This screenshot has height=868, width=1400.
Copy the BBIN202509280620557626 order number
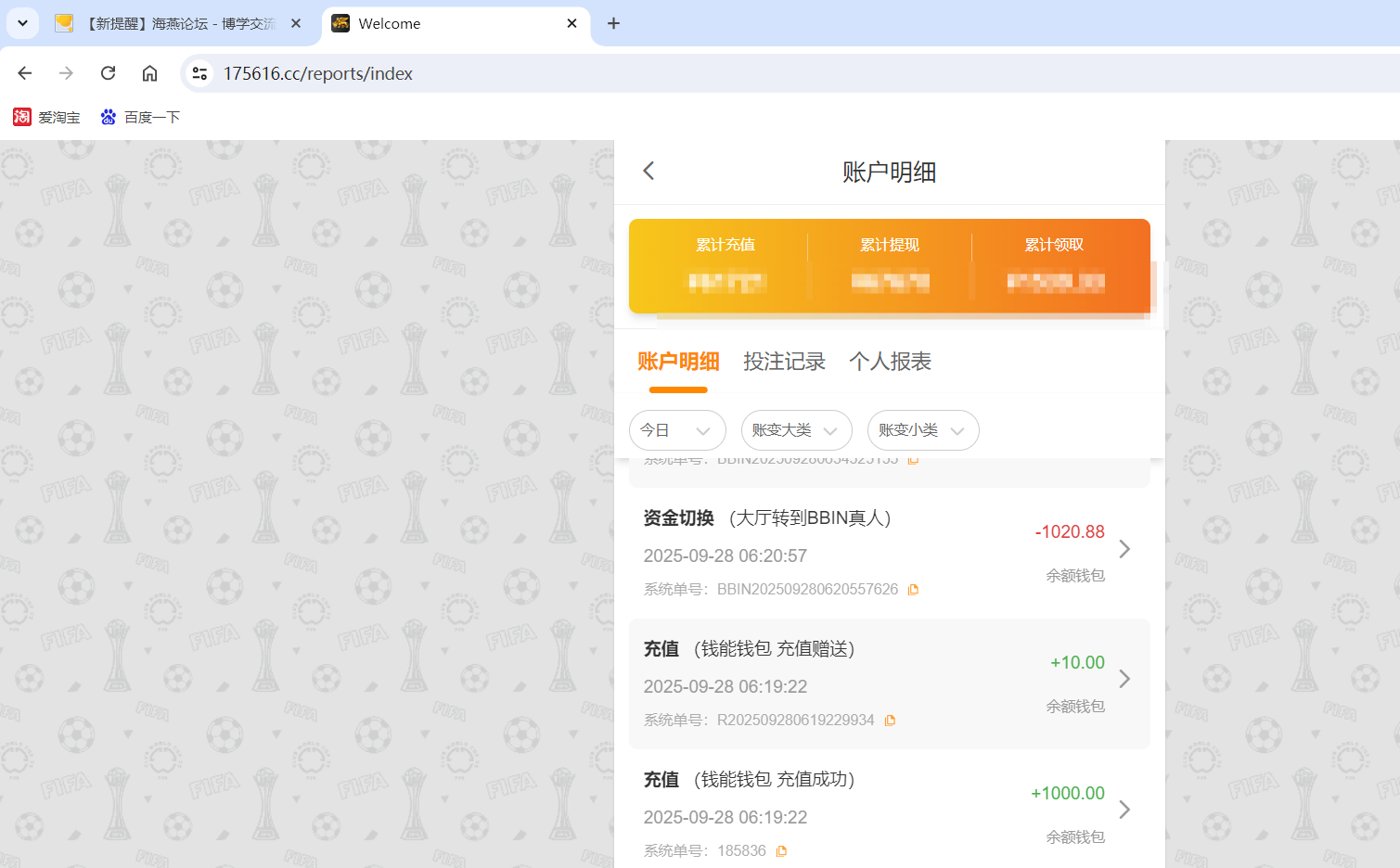[x=912, y=589]
